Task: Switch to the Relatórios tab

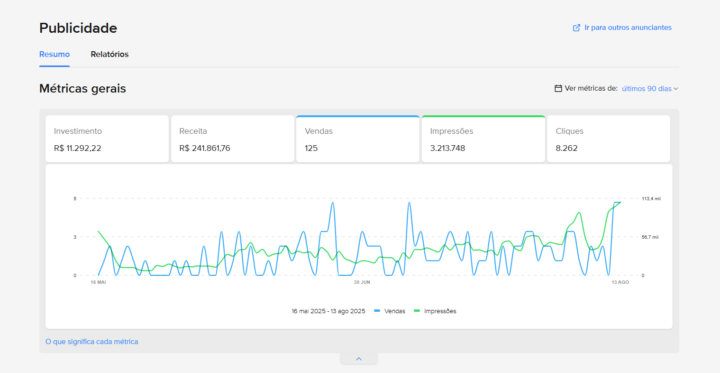Action: click(x=109, y=54)
